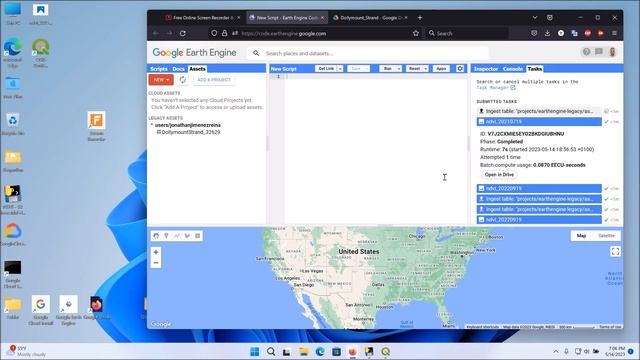Click ADD A PROJECT button
This screenshot has width=640, height=360.
tap(214, 80)
